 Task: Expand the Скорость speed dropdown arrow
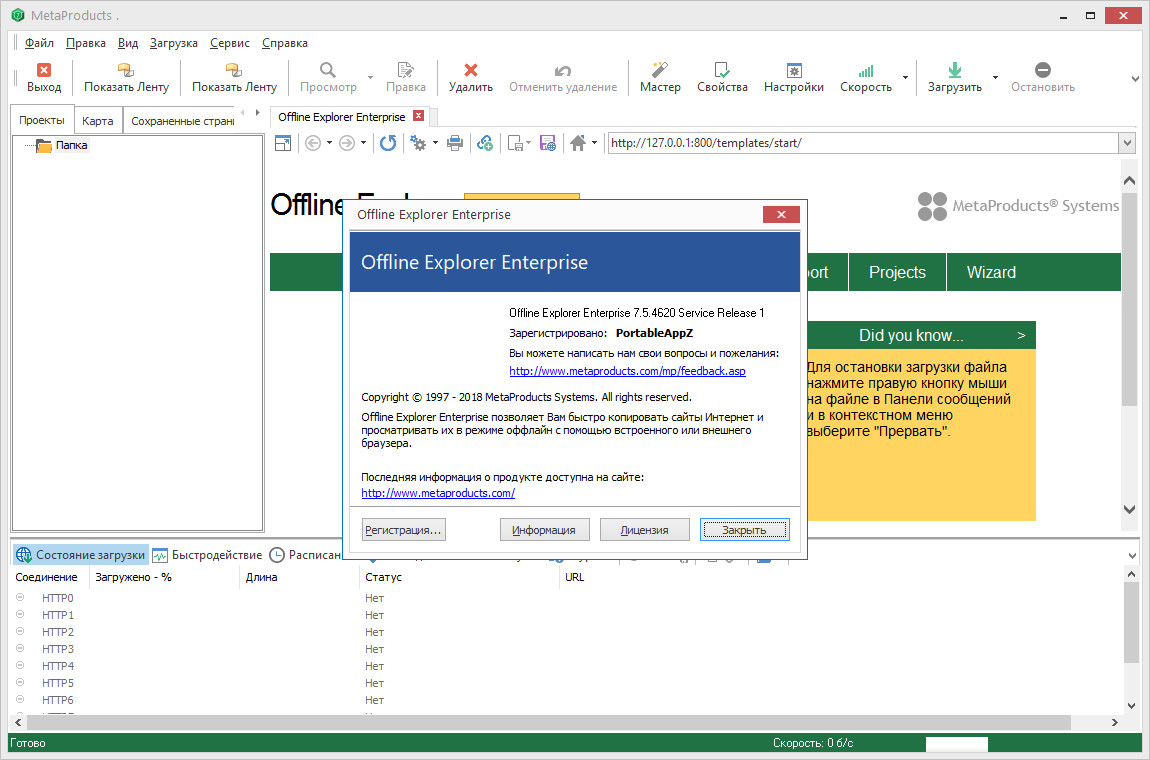[x=905, y=77]
